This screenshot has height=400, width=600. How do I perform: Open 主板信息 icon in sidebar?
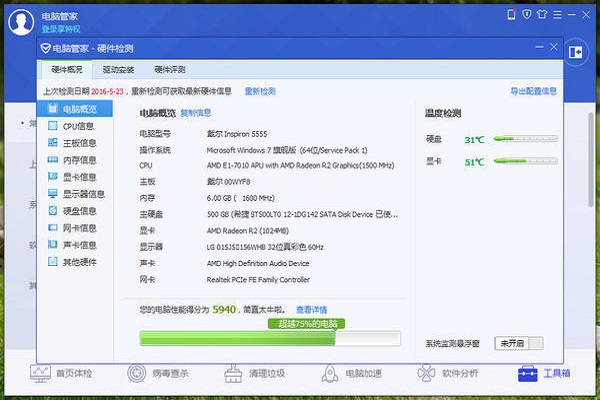[x=53, y=143]
